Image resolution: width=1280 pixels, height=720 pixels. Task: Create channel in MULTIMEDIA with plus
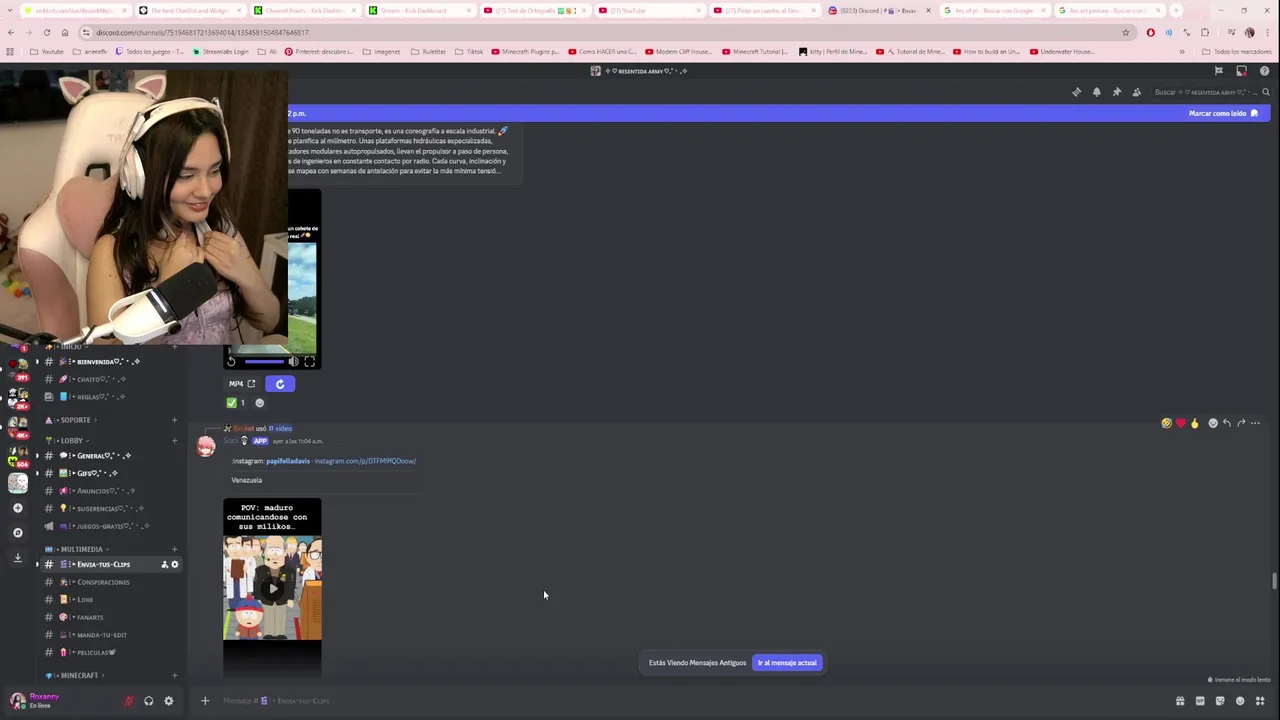click(x=174, y=549)
